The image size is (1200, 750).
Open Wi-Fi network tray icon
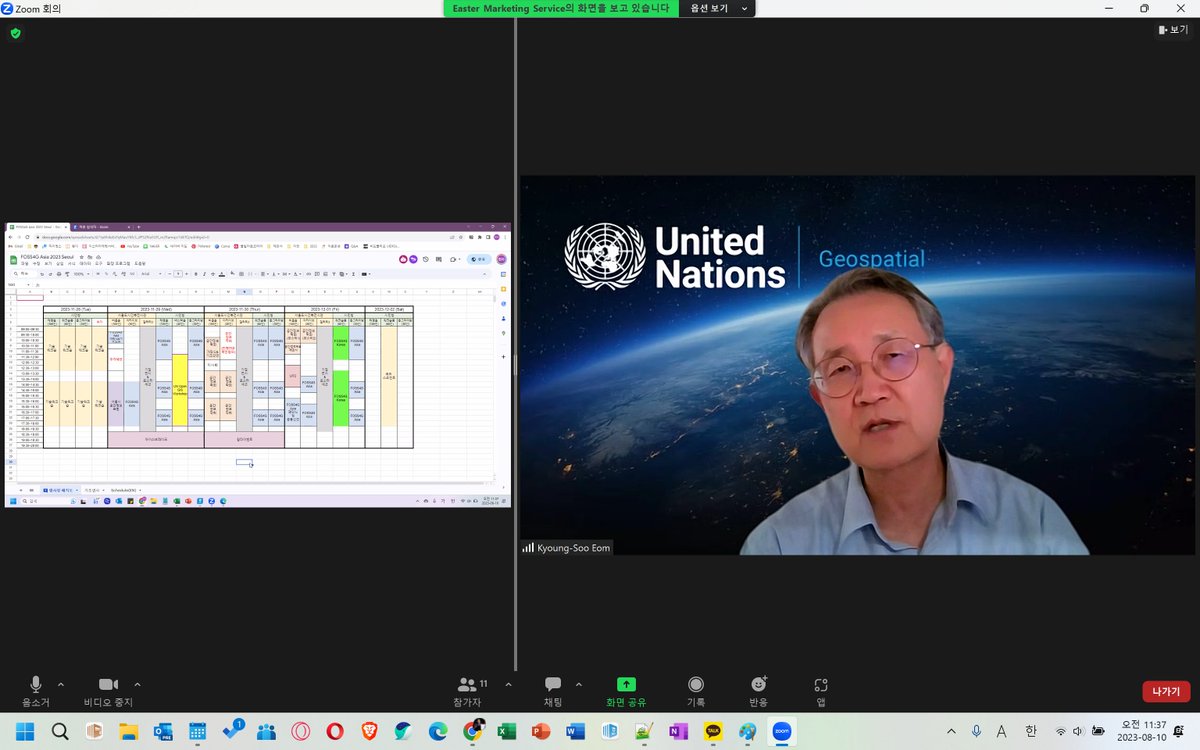tap(1061, 732)
